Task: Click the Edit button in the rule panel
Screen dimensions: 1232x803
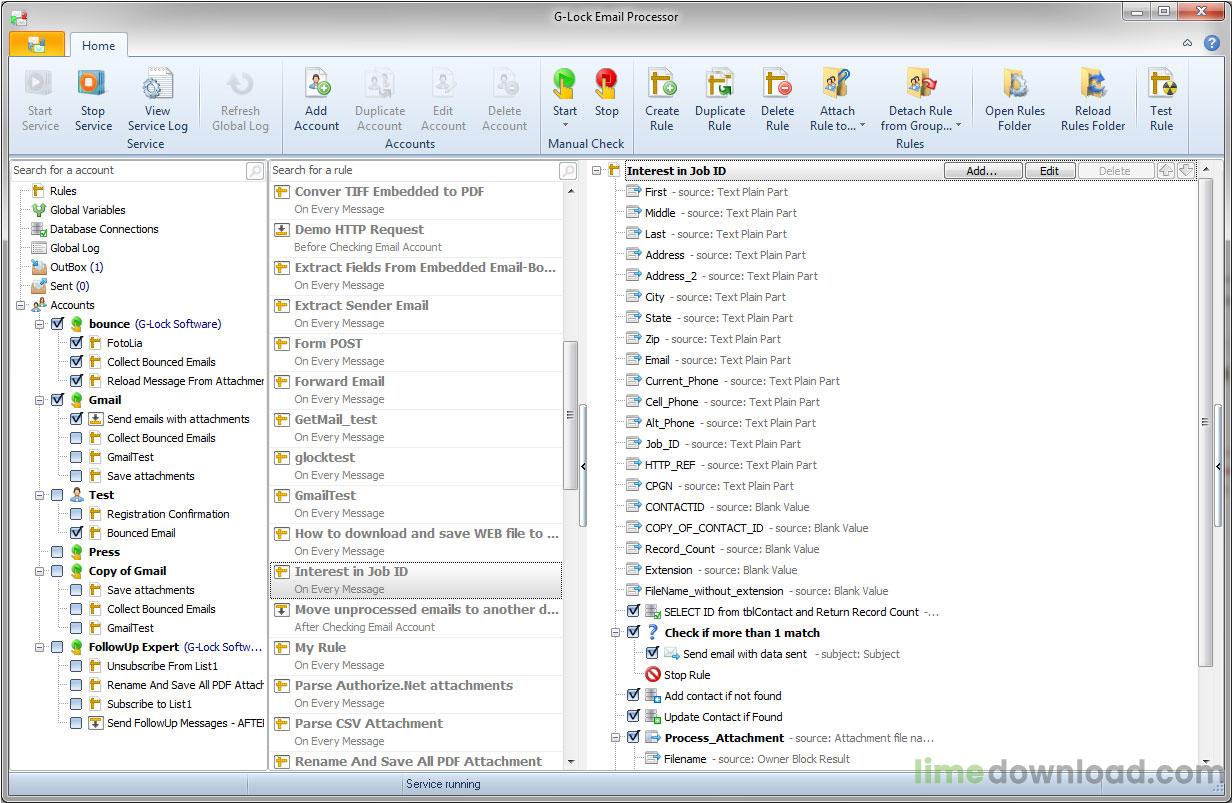Action: point(1050,170)
